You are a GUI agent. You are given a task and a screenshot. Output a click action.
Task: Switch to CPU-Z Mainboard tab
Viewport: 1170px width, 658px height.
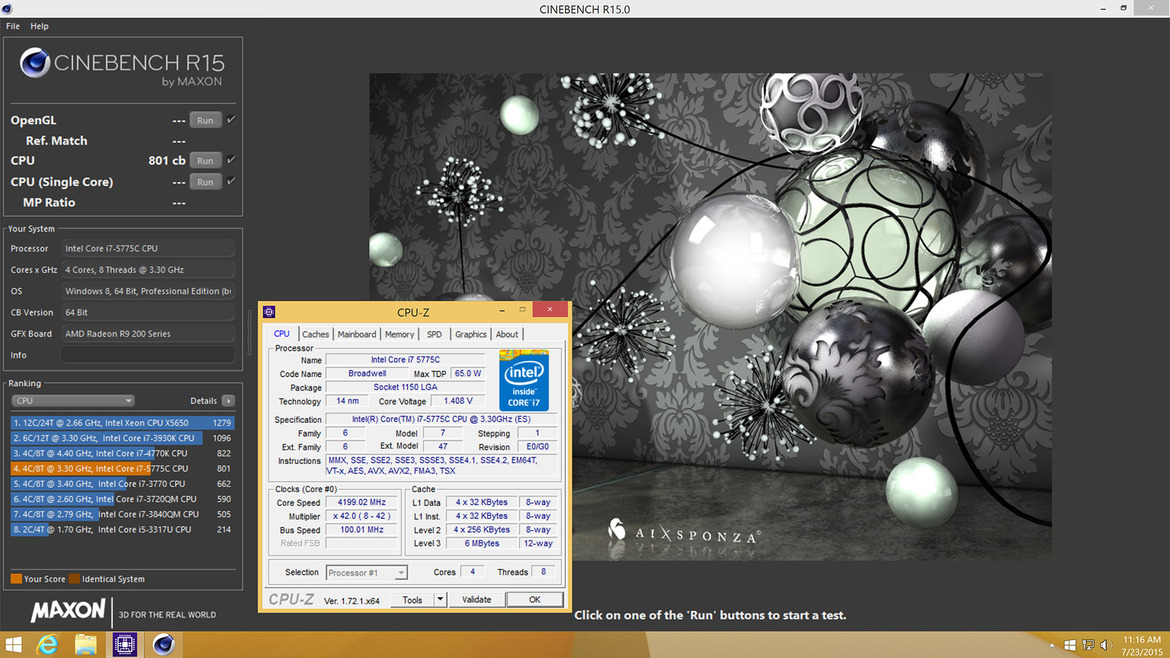[x=357, y=334]
